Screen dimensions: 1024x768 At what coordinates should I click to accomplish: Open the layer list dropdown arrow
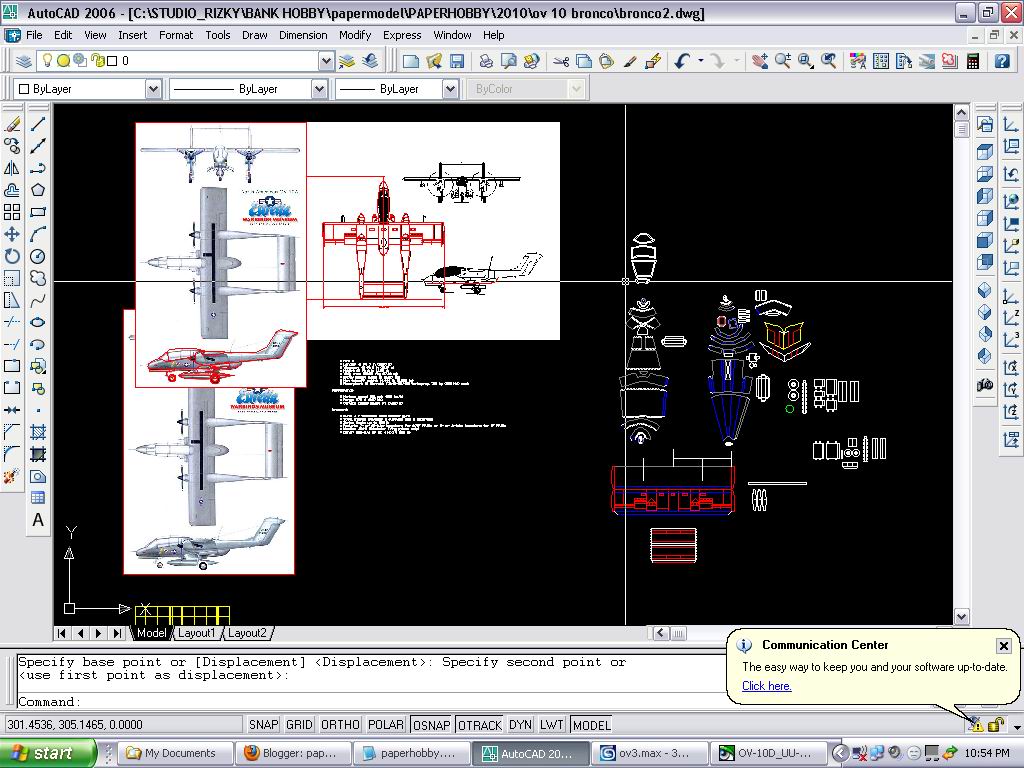point(326,61)
